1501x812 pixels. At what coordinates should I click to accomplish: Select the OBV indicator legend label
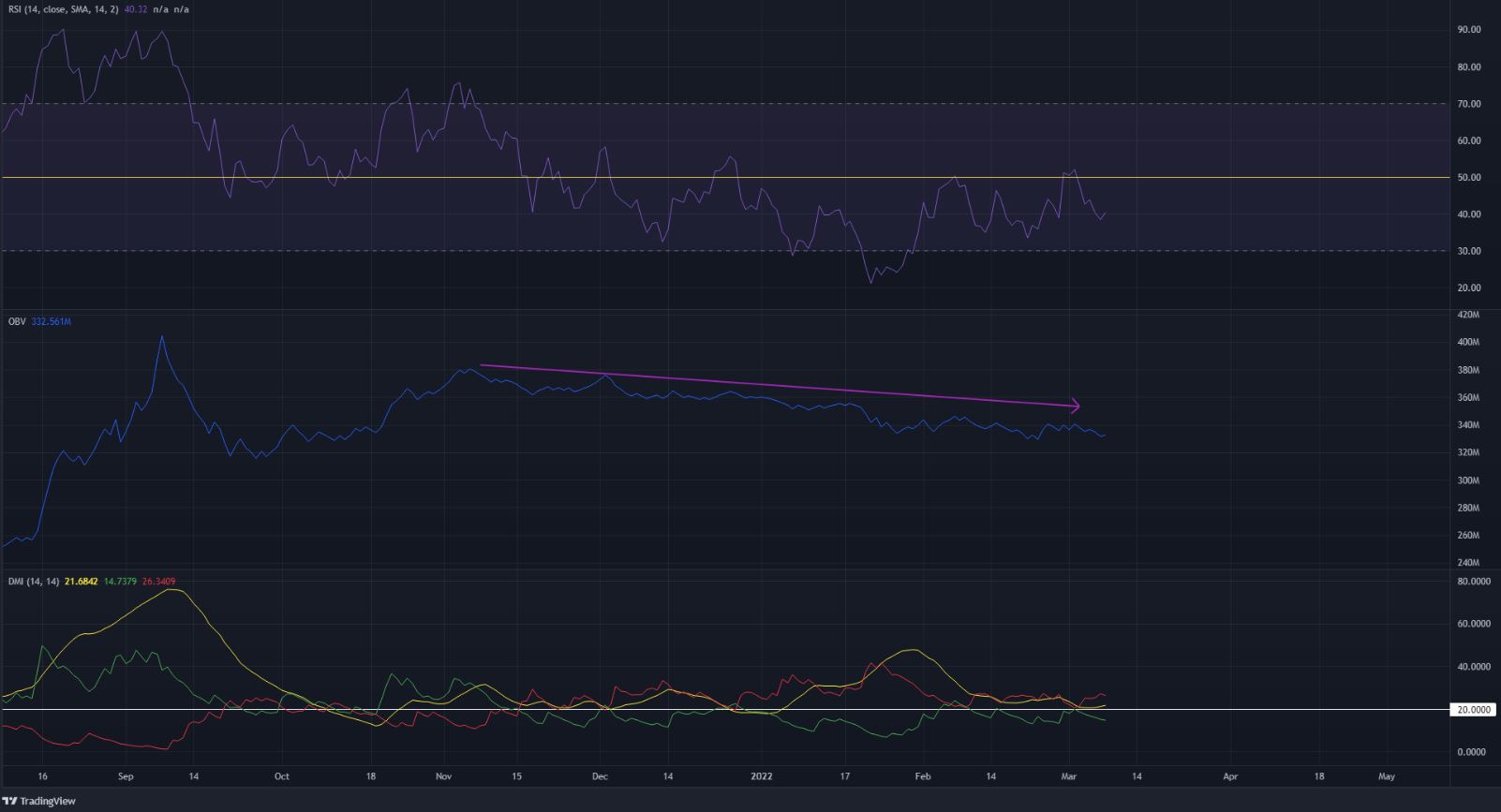[17, 321]
